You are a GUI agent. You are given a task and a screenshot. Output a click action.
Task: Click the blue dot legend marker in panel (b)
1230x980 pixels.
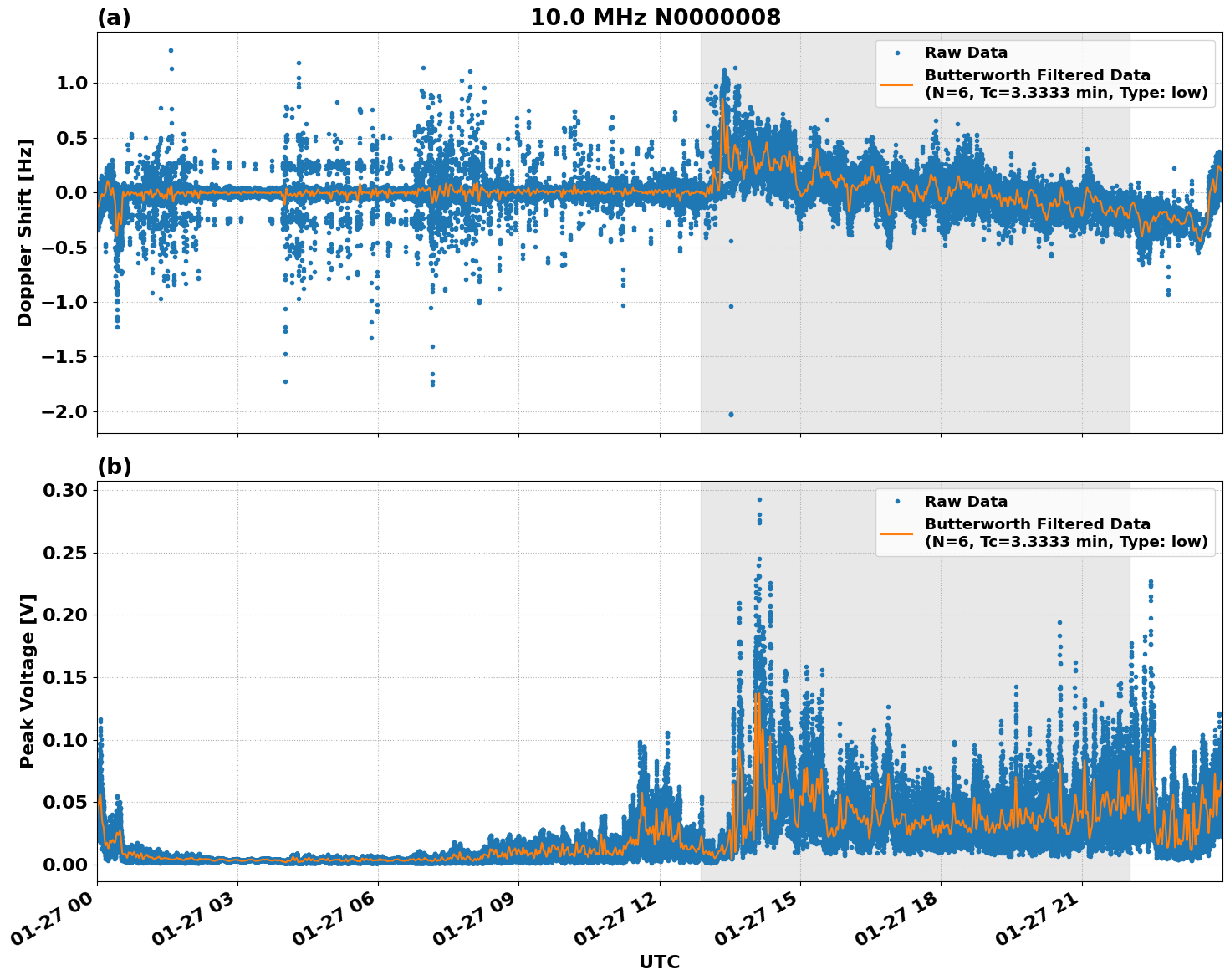click(x=897, y=502)
